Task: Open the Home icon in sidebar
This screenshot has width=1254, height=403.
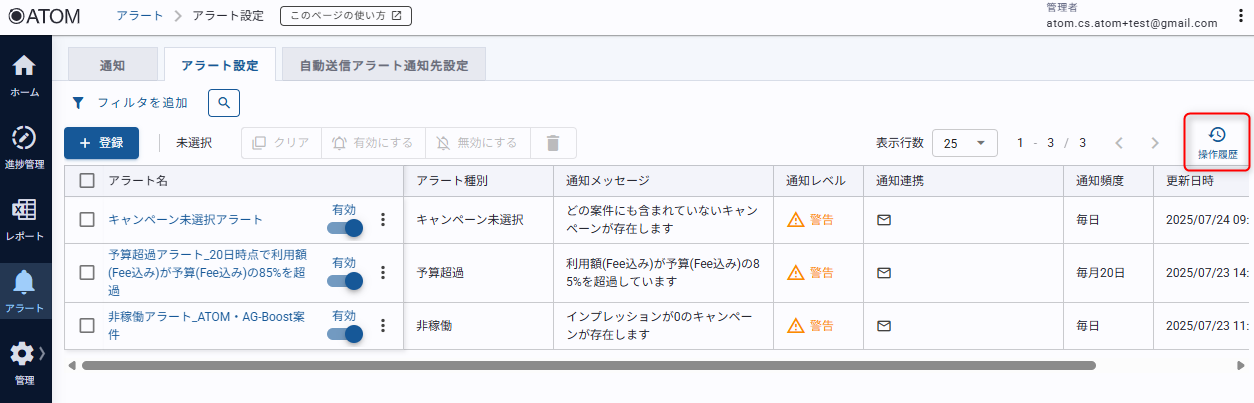Action: (25, 75)
